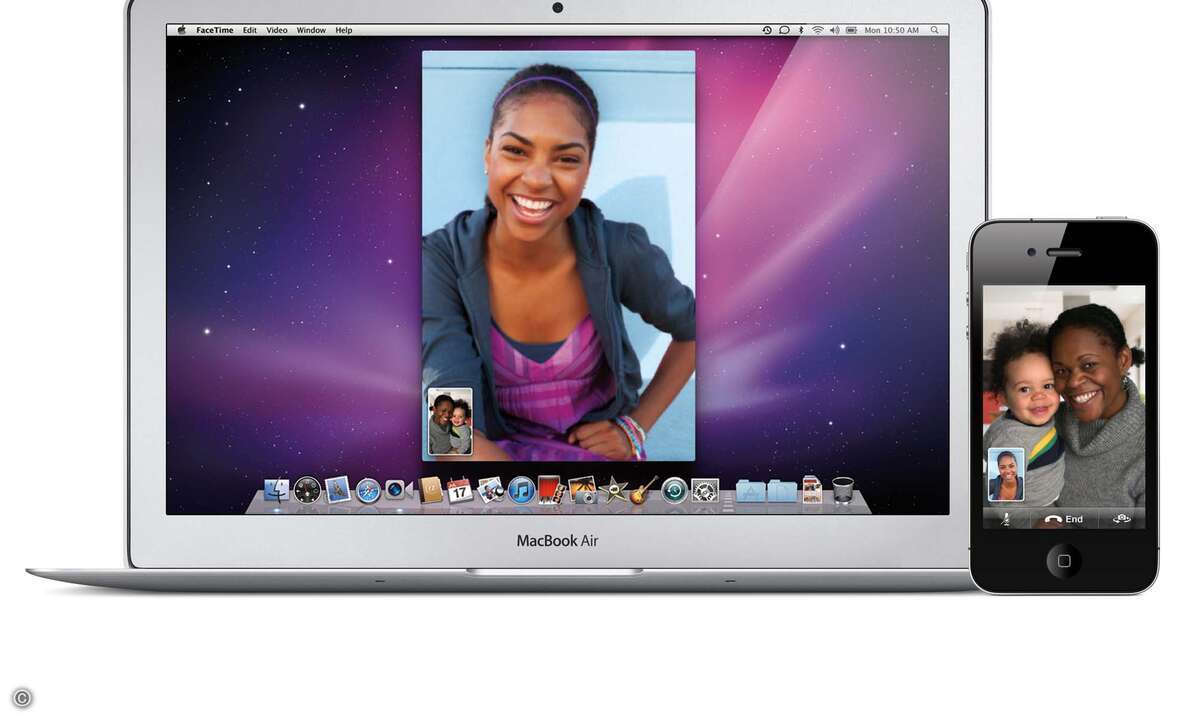Open the Edit menu
Image resolution: width=1200 pixels, height=720 pixels.
(250, 31)
